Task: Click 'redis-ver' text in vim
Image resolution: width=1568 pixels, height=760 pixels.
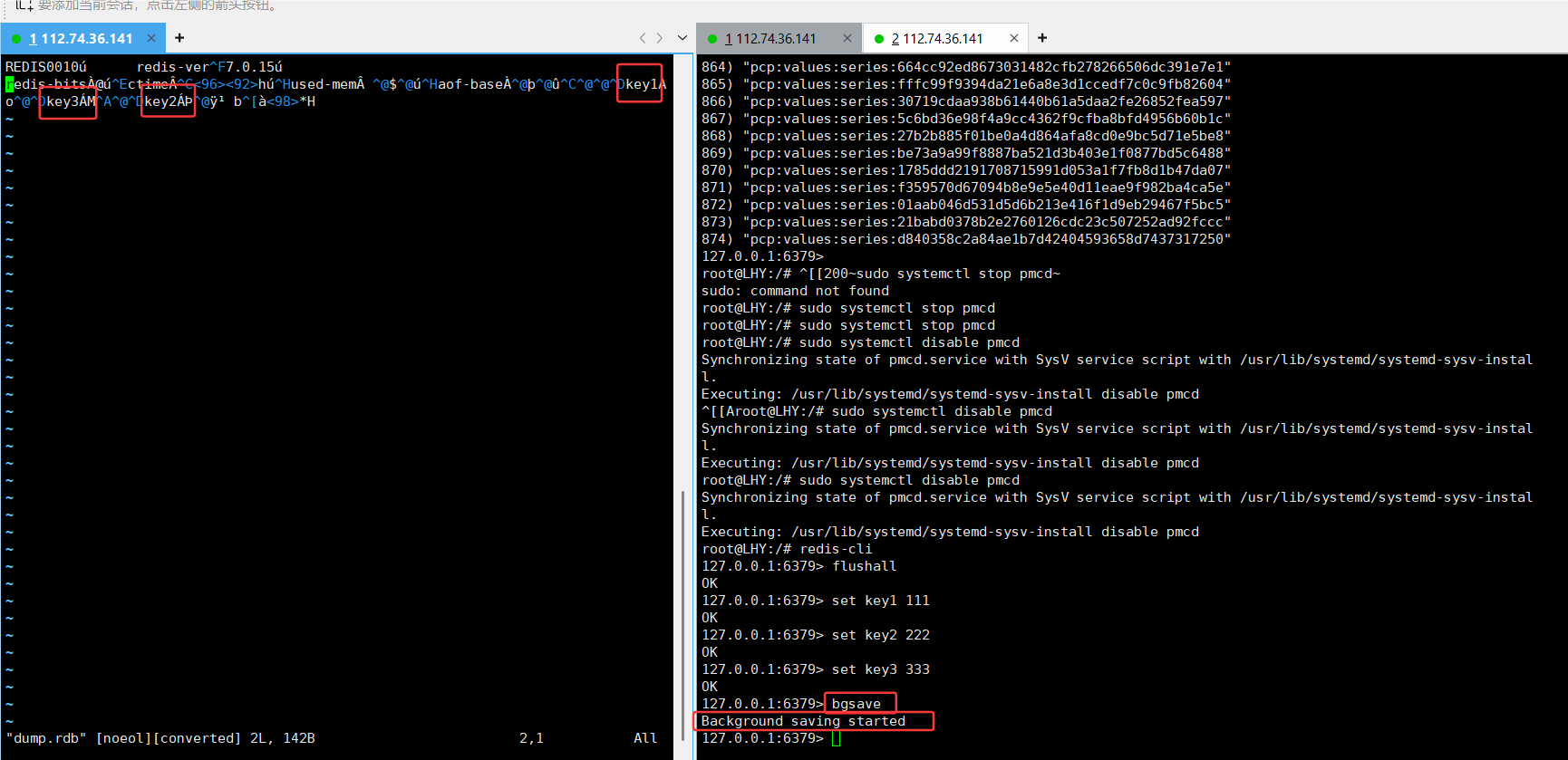Action: tap(173, 67)
